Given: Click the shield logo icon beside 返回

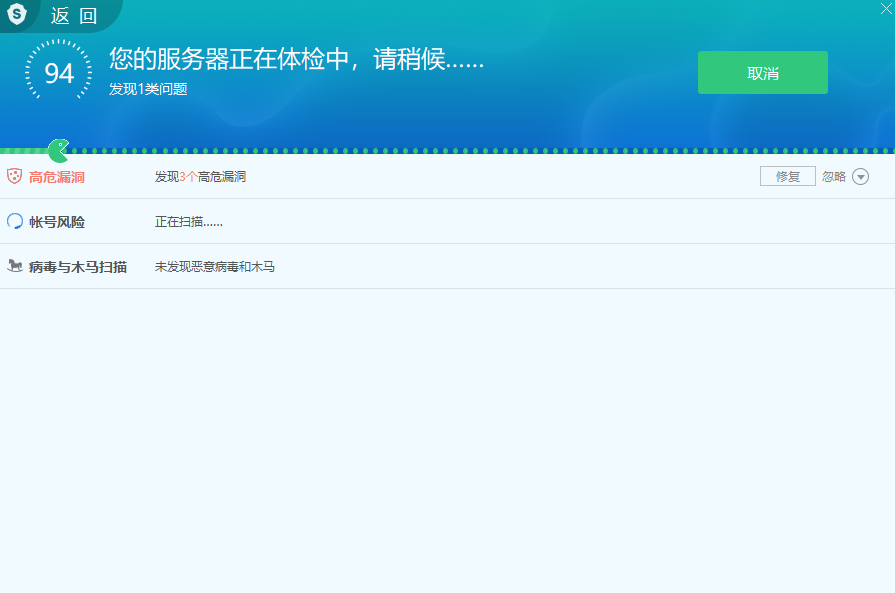Looking at the screenshot, I should (17, 14).
